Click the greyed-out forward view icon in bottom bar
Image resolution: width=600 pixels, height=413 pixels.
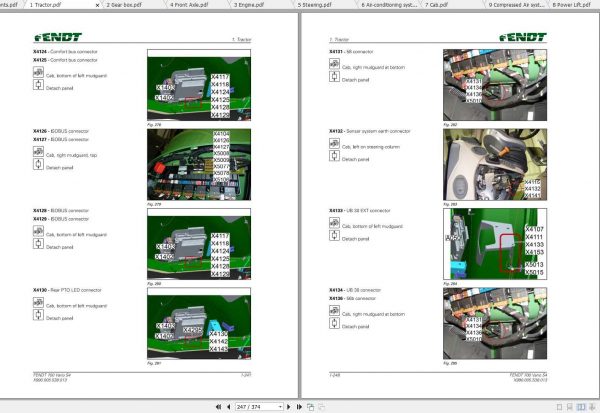click(322, 407)
